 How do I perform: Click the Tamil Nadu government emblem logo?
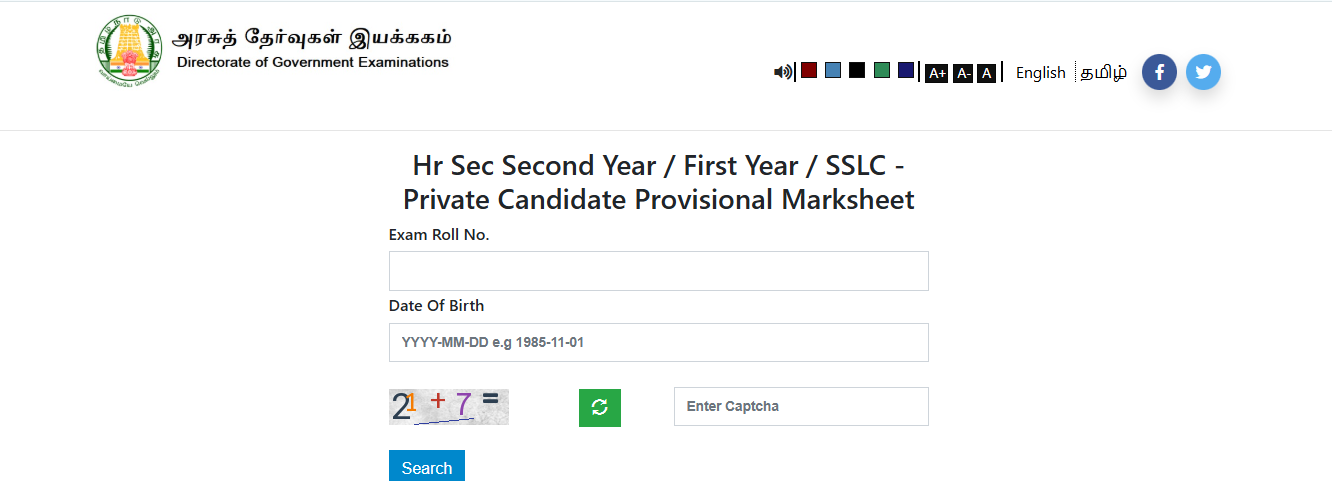[x=129, y=52]
